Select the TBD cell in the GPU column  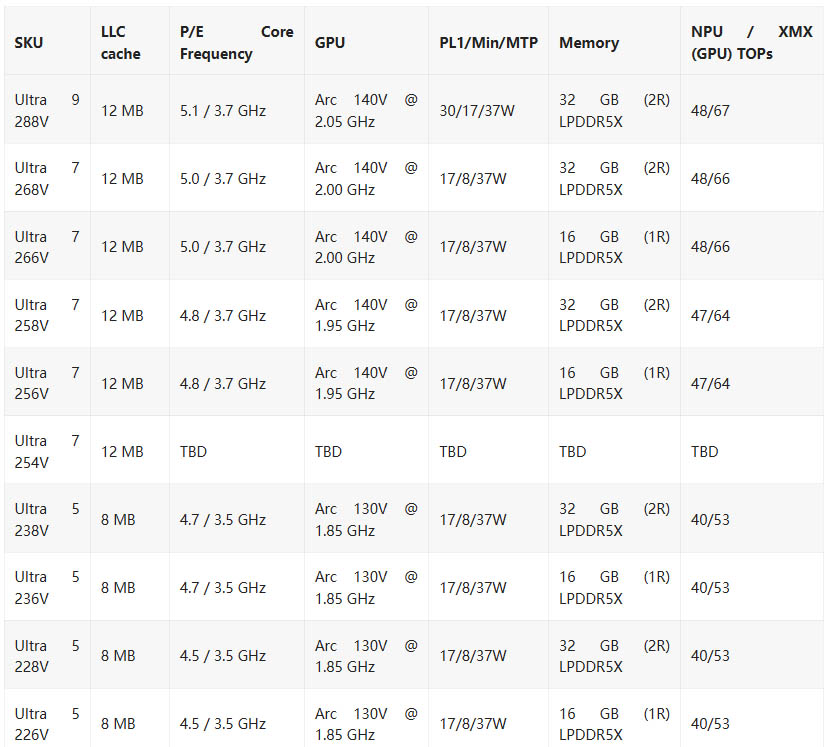click(329, 452)
